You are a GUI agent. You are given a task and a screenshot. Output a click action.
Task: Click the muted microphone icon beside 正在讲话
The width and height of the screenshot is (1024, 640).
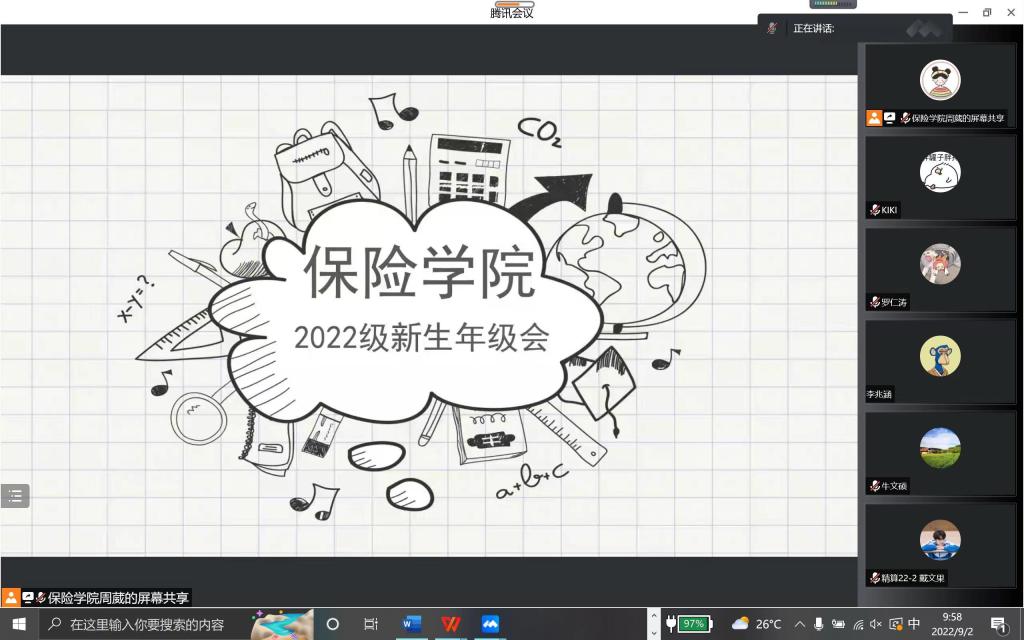point(772,28)
